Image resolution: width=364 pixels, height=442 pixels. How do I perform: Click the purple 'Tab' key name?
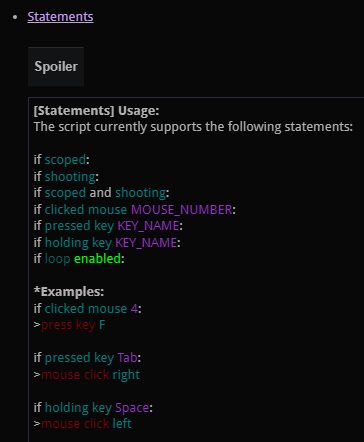(127, 358)
